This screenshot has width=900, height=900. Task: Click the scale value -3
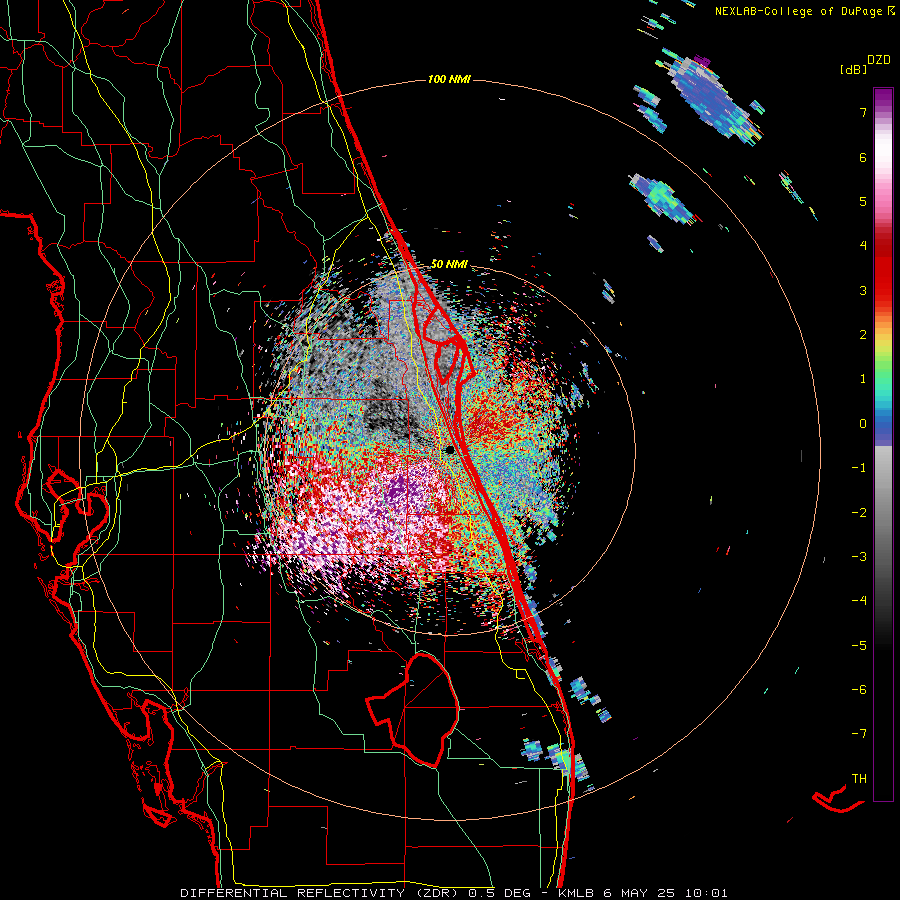pos(859,557)
